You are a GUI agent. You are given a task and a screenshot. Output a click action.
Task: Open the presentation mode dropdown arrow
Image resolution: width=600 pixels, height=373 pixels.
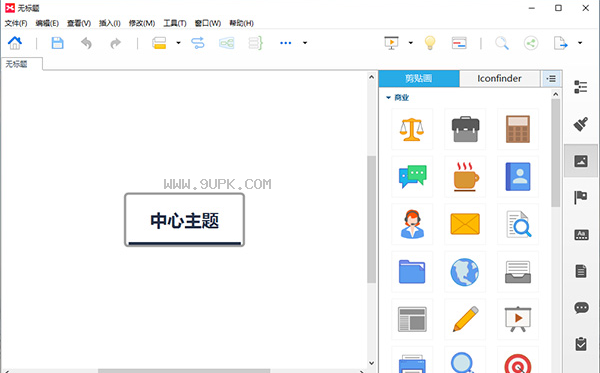411,43
